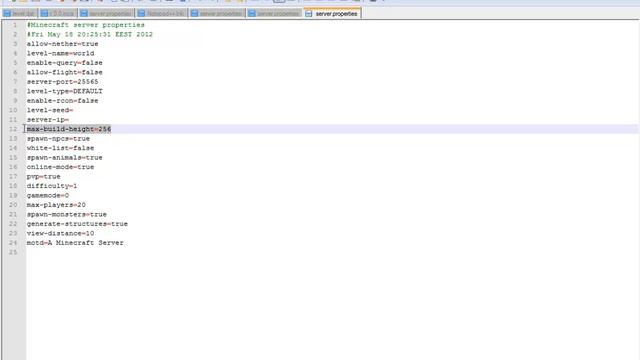
Task: Click the highlighted max-build-height=256 line
Action: pos(69,129)
